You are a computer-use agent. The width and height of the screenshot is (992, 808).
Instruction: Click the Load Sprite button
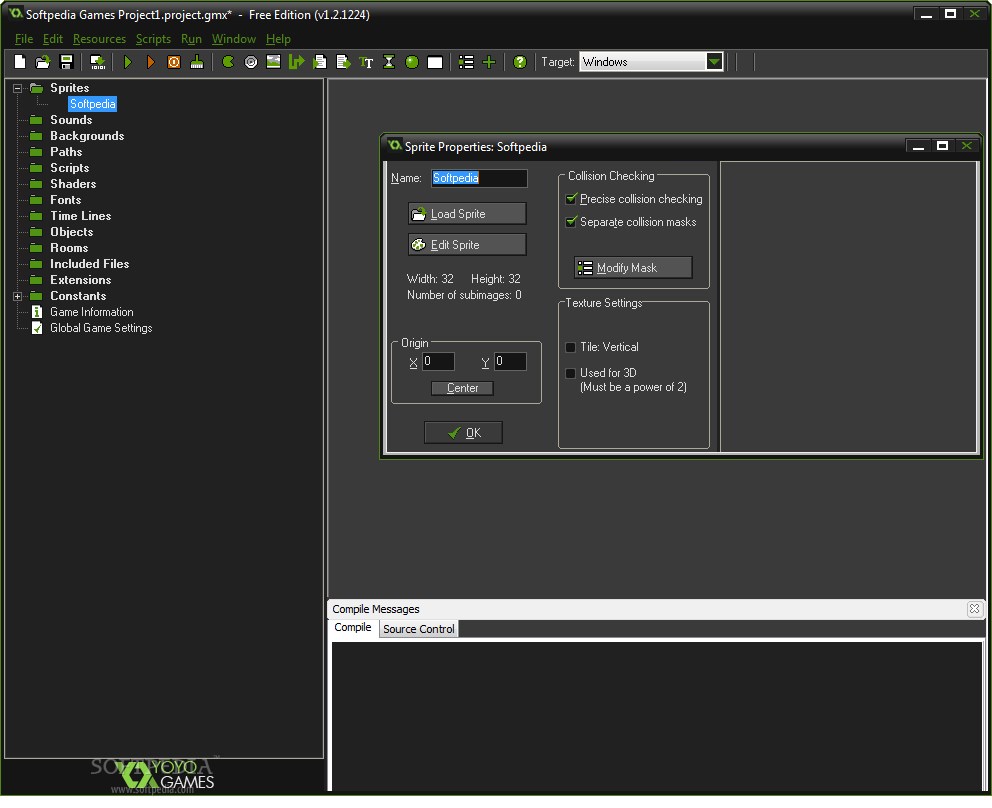(467, 214)
